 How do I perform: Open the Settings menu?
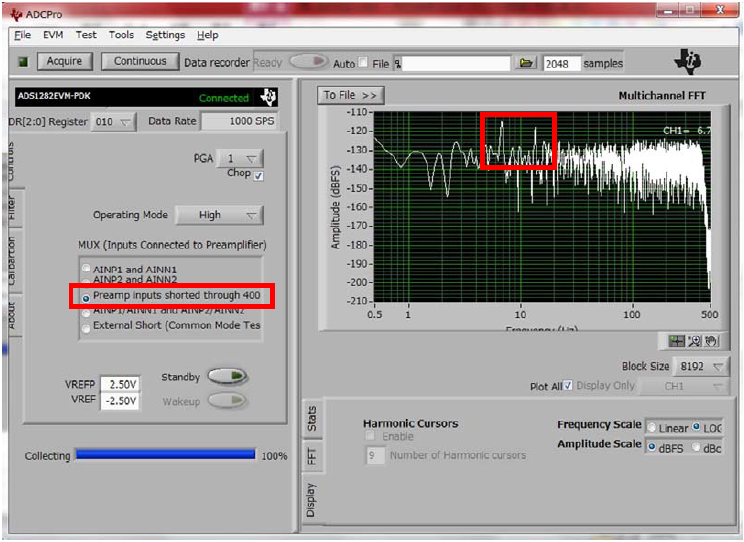(165, 35)
